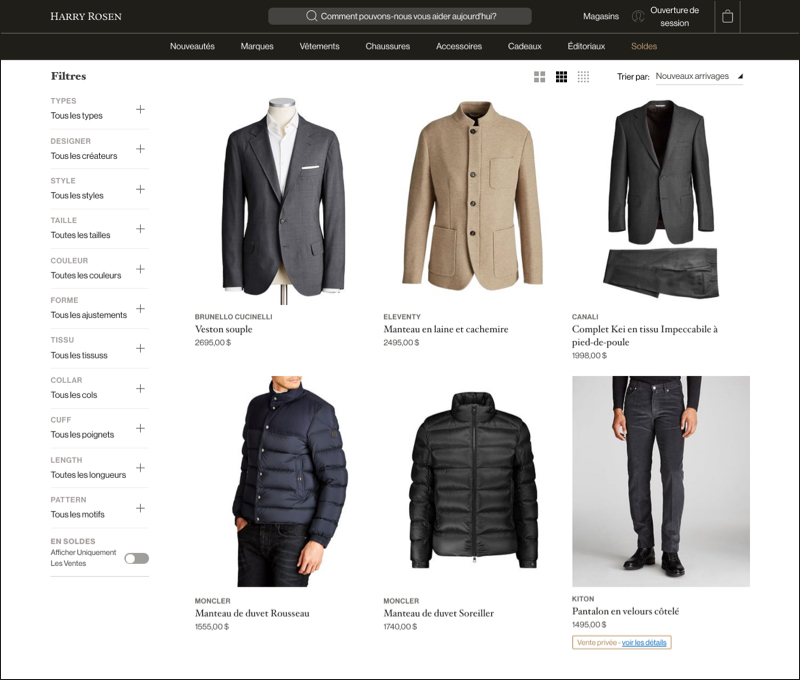Click the Harry Rosen logo
The height and width of the screenshot is (680, 800).
pos(86,16)
